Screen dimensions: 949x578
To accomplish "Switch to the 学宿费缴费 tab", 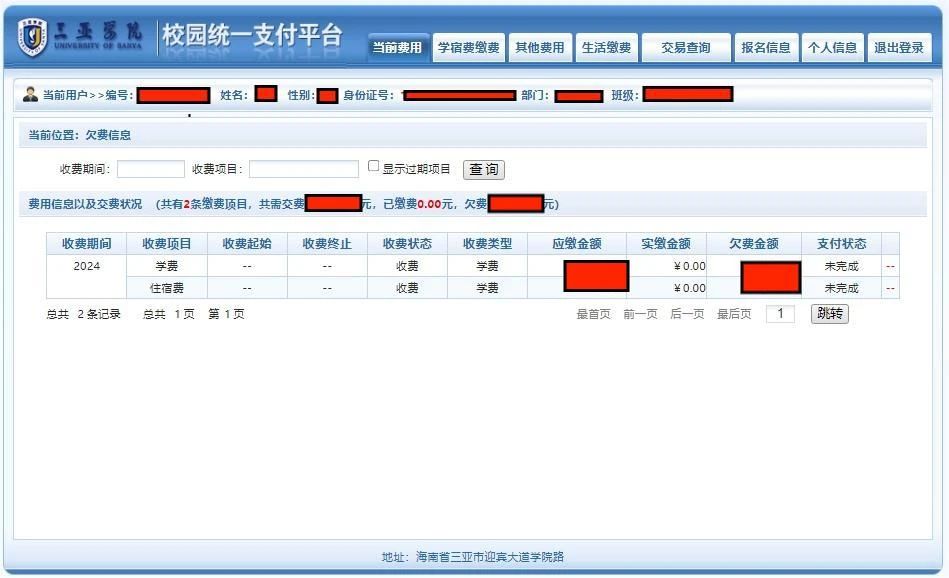I will tap(468, 46).
